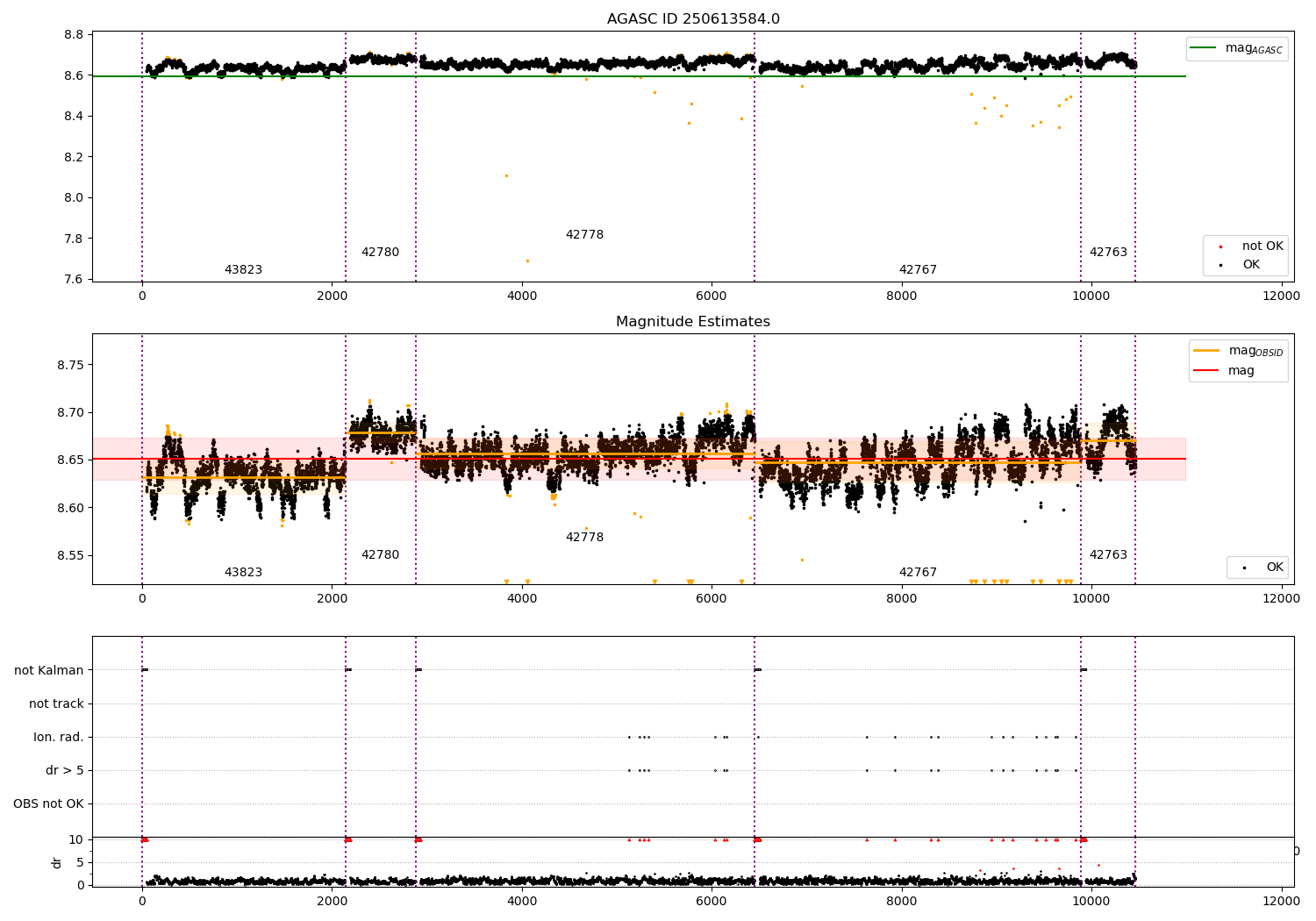Click obsid label 42778 in Magnitude Estimates plot

(584, 538)
